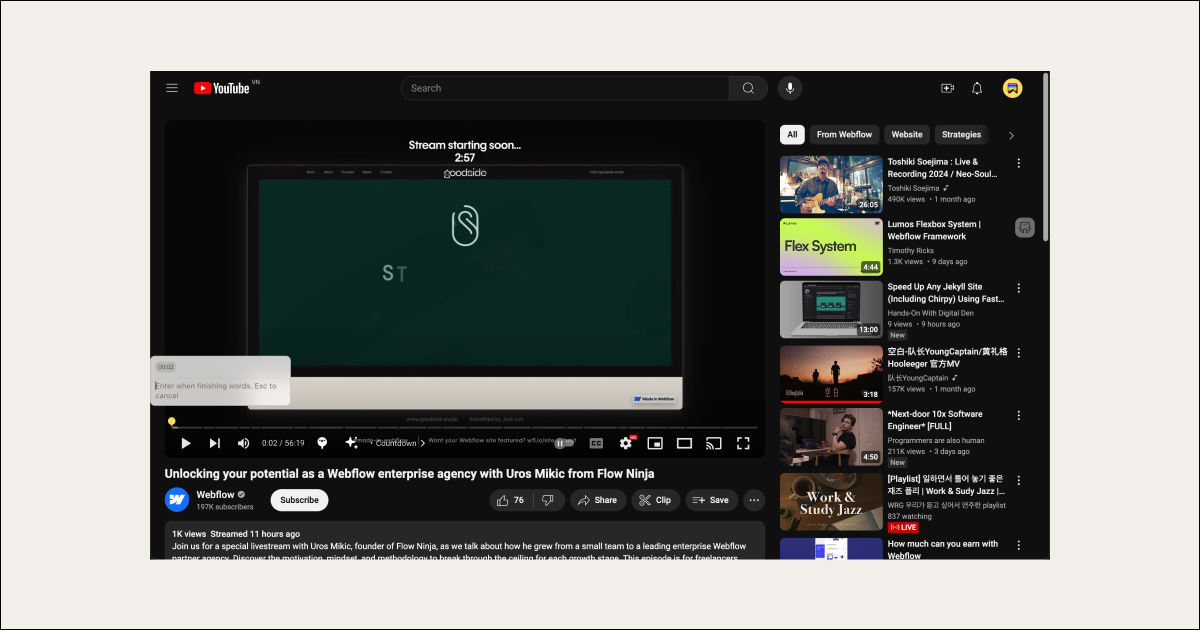Open the account avatar menu
The width and height of the screenshot is (1200, 630).
pos(1013,88)
